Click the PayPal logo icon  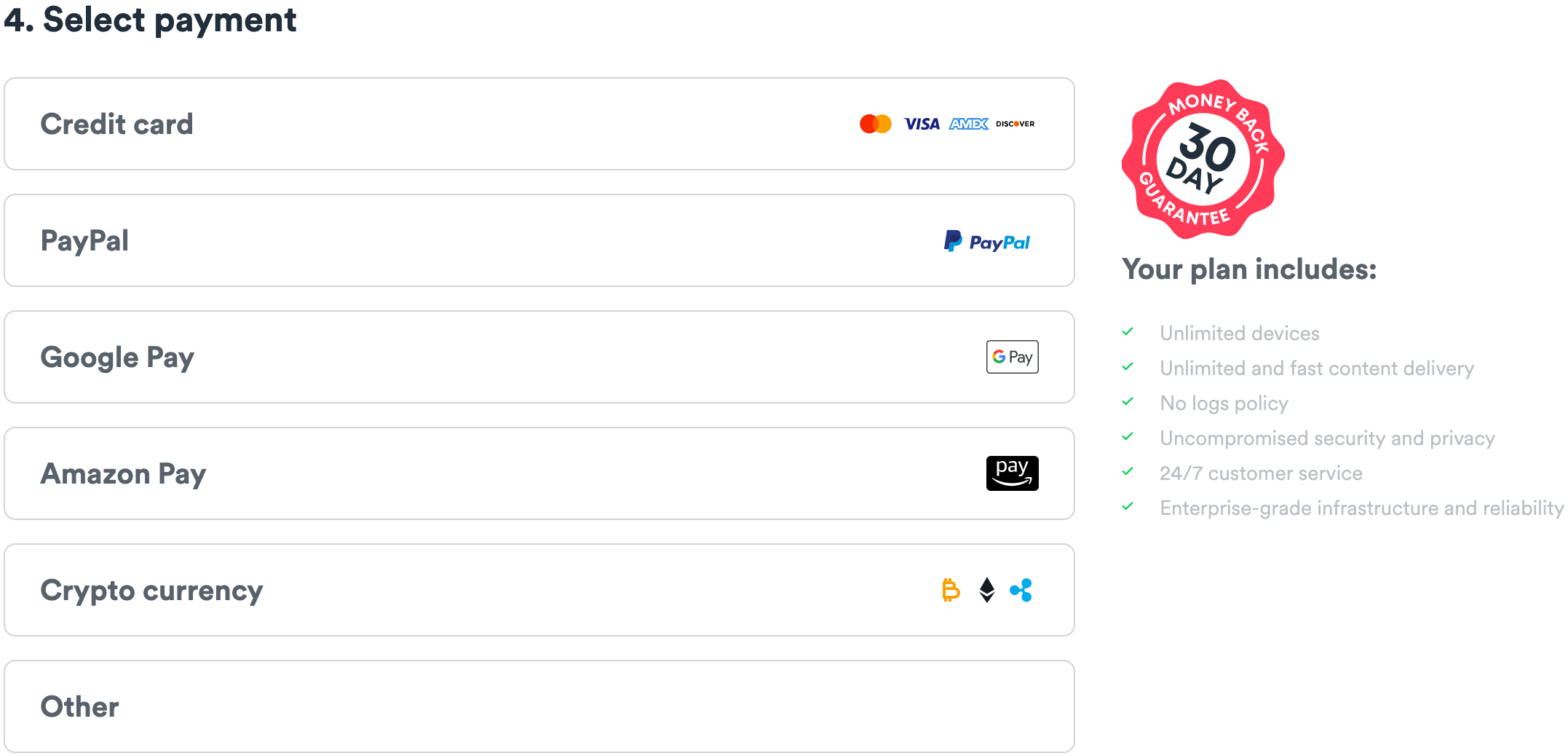987,241
